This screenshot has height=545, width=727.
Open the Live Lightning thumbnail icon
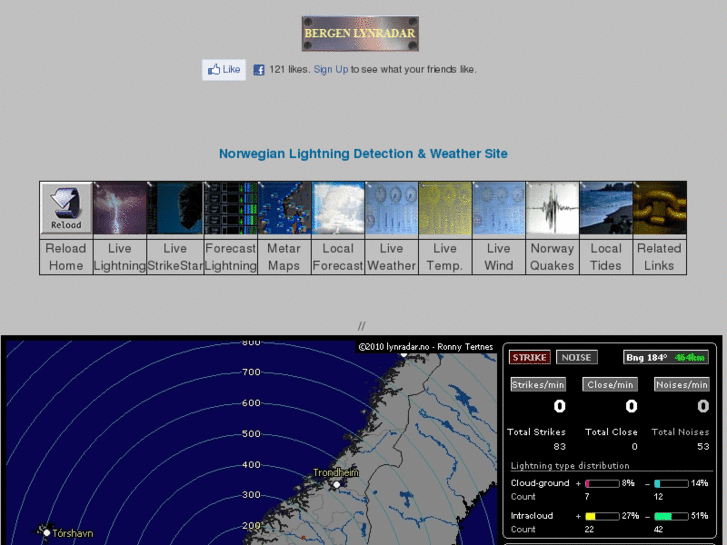[120, 208]
